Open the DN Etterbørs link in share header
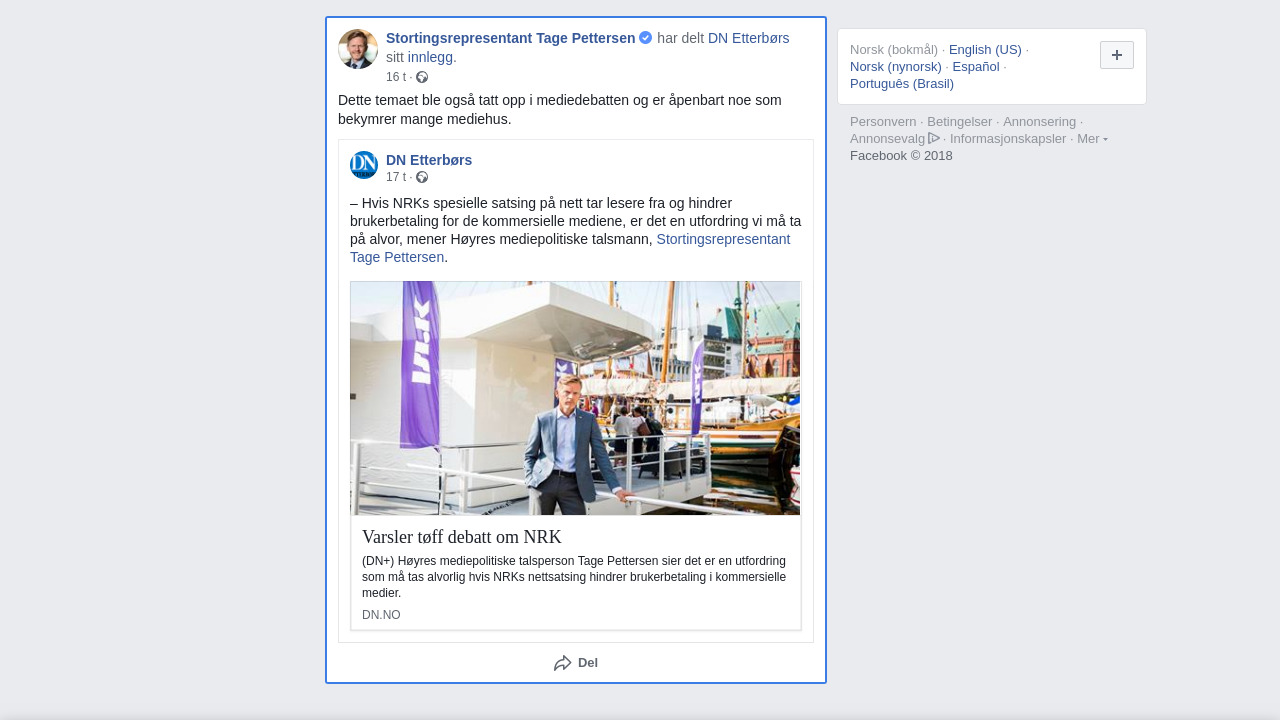1280x720 pixels. pos(749,38)
